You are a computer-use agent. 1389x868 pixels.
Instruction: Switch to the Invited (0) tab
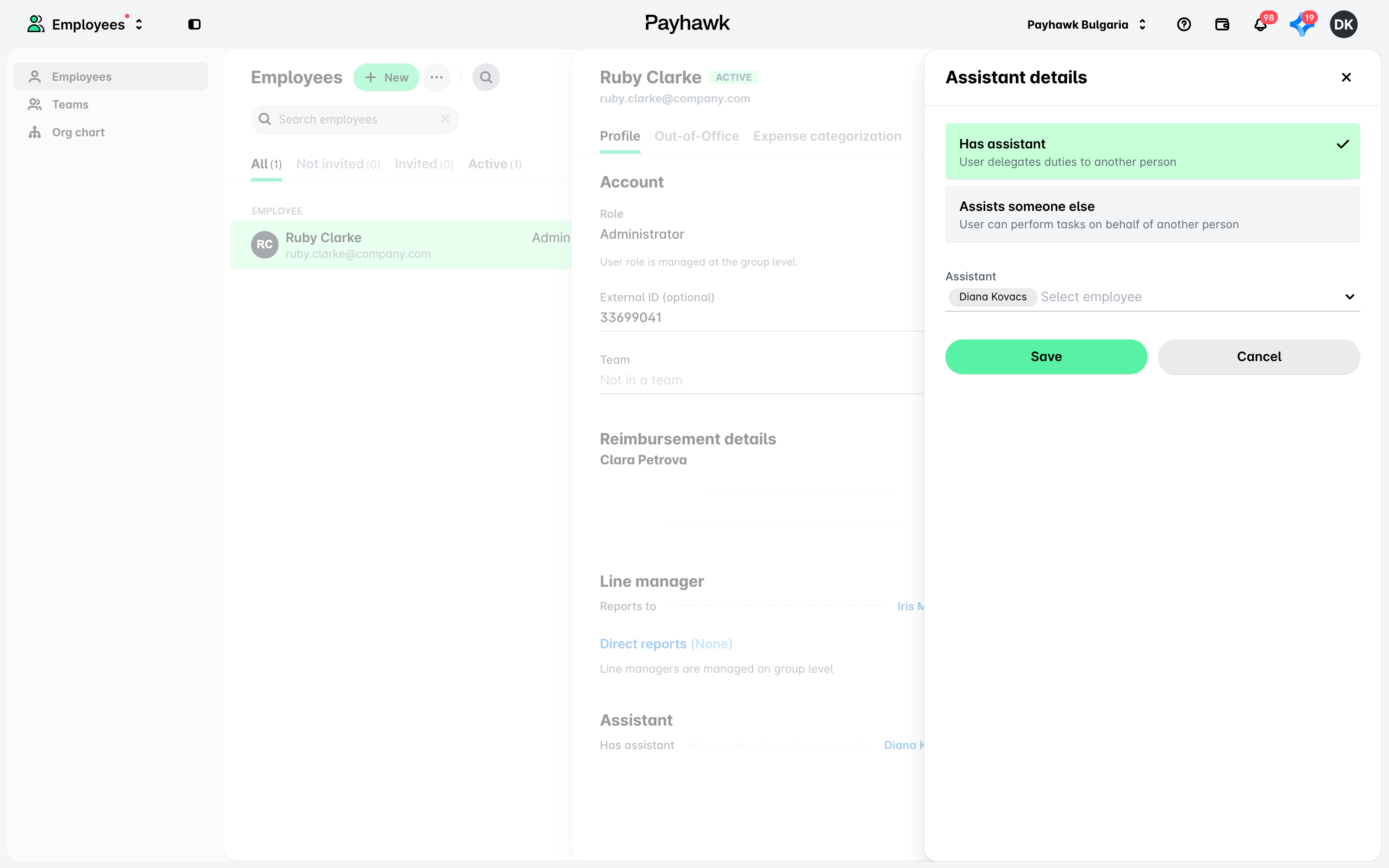pos(424,164)
